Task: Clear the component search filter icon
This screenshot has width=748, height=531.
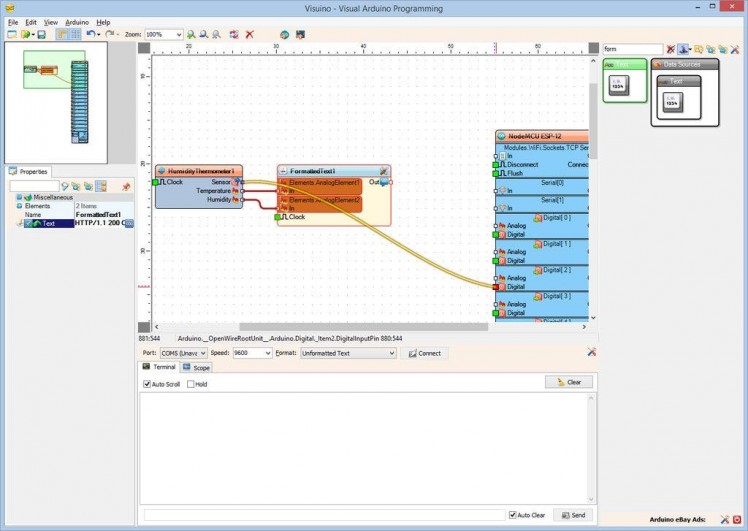Action: tap(670, 48)
